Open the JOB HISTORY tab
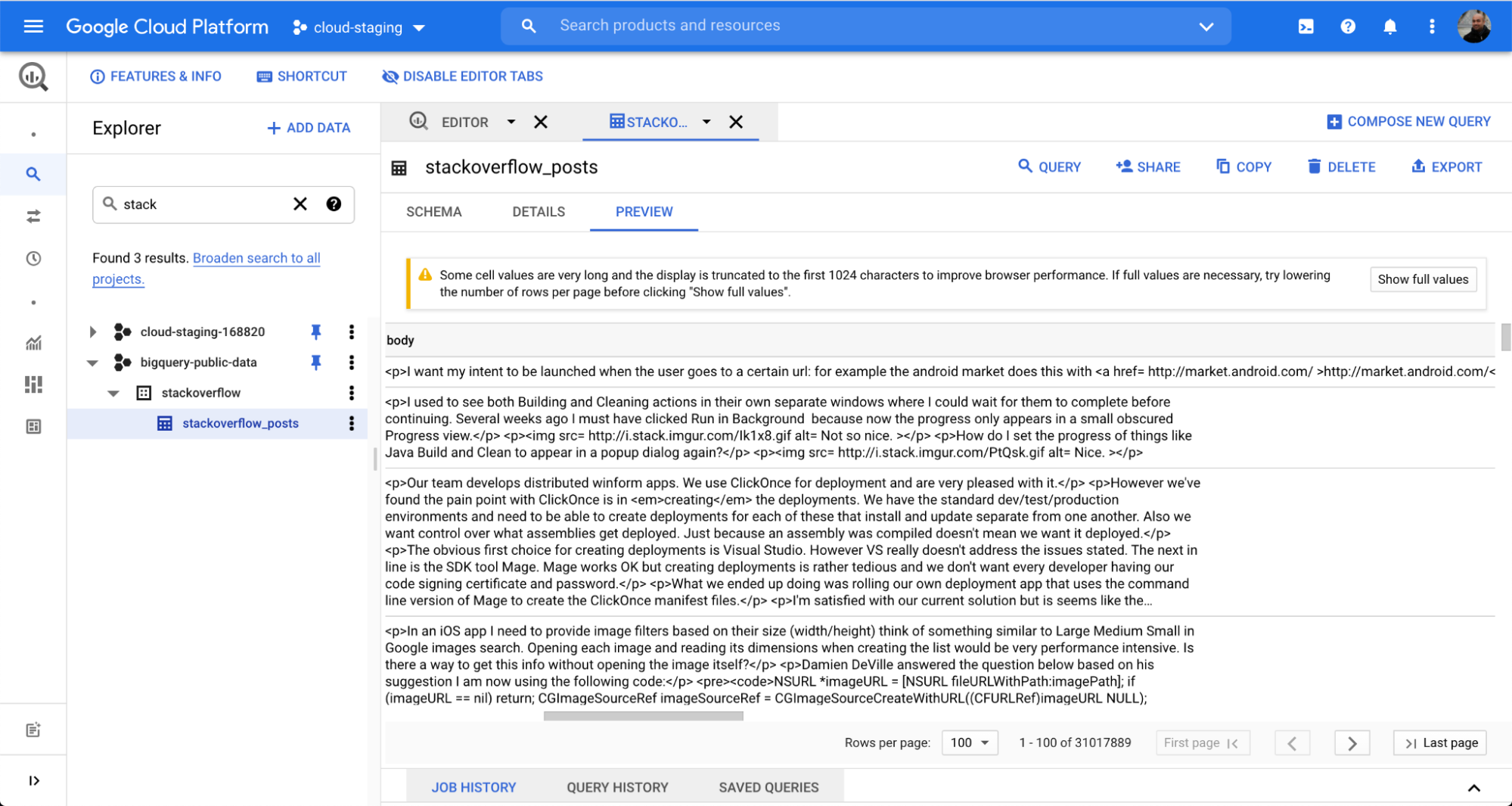Screen dimensions: 1512x806 473,788
